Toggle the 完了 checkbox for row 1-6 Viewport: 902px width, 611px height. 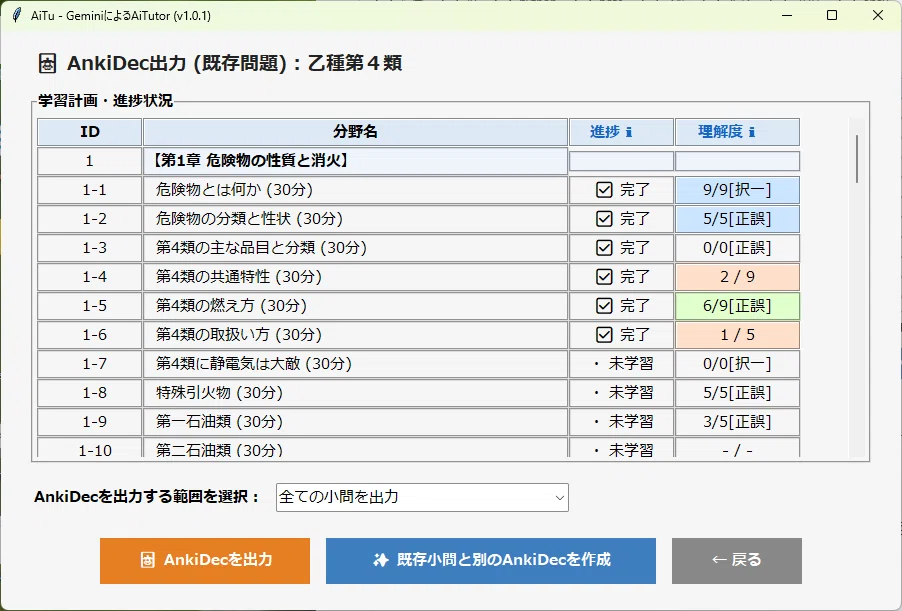(604, 335)
